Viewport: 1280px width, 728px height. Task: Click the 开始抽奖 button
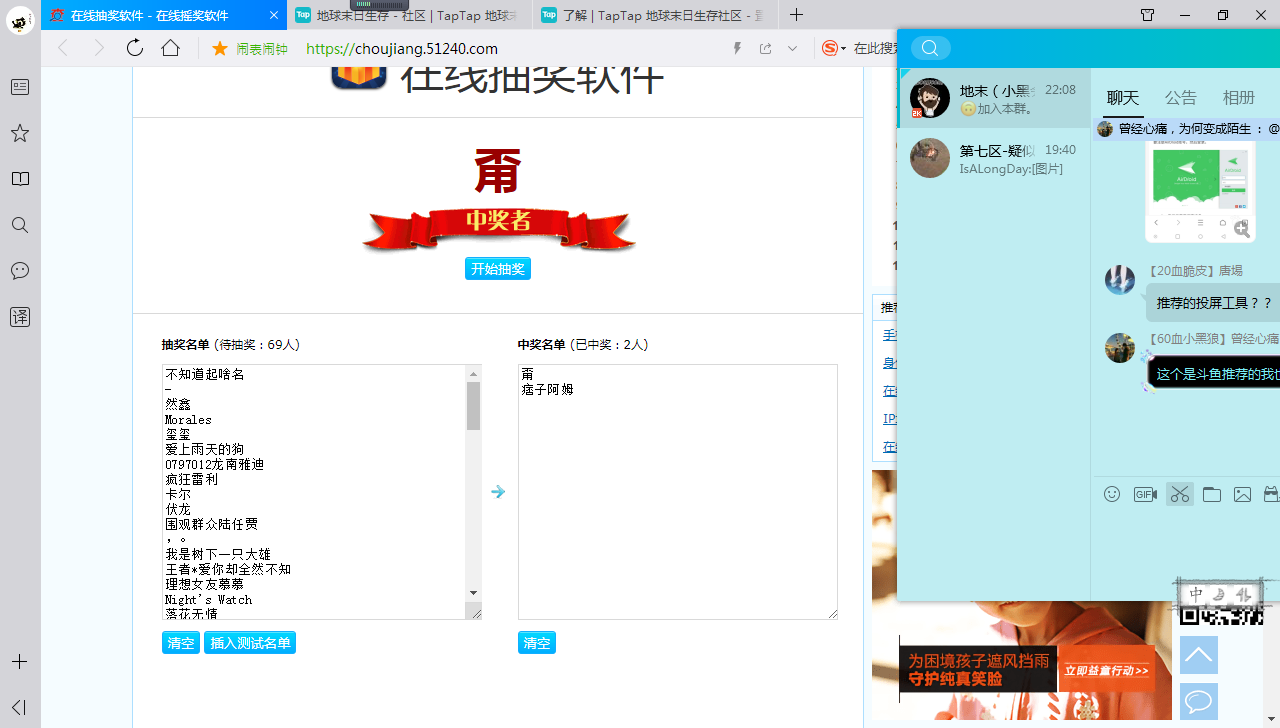(x=498, y=269)
